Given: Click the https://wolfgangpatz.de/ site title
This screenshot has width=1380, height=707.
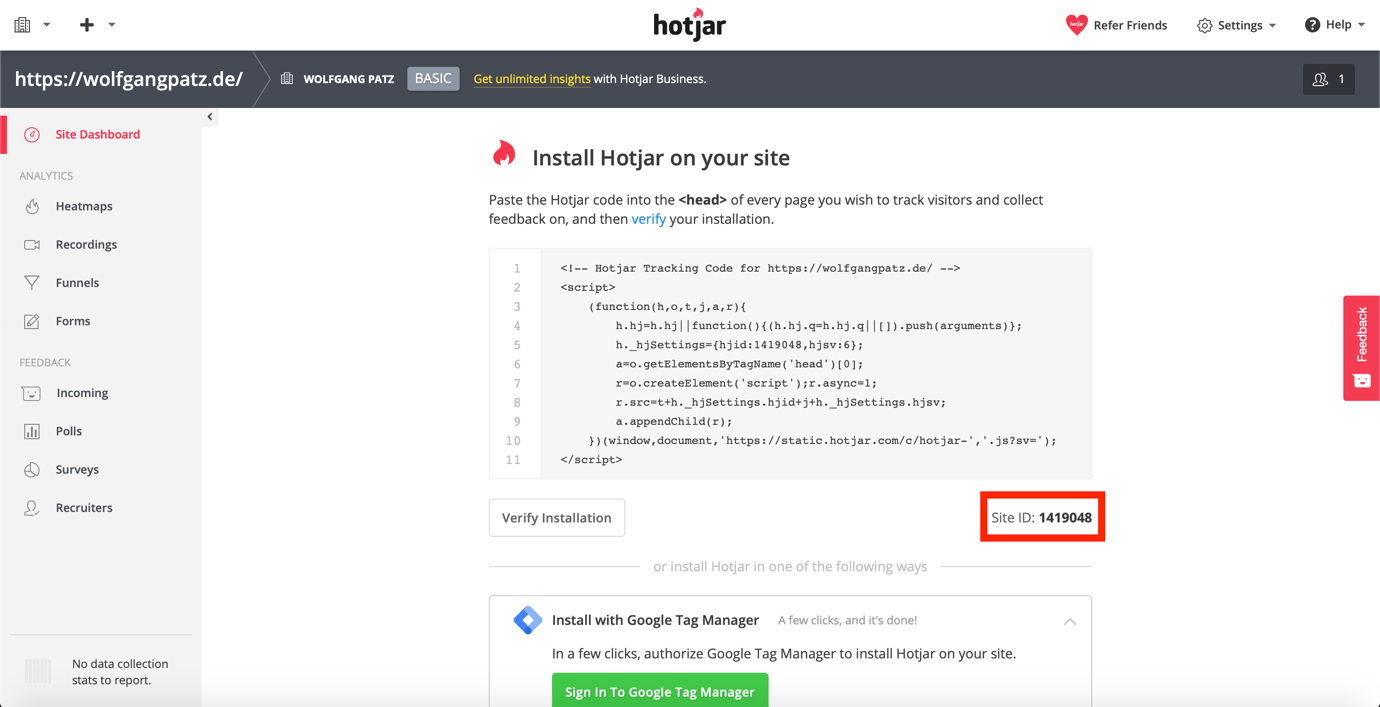Looking at the screenshot, I should pos(129,79).
